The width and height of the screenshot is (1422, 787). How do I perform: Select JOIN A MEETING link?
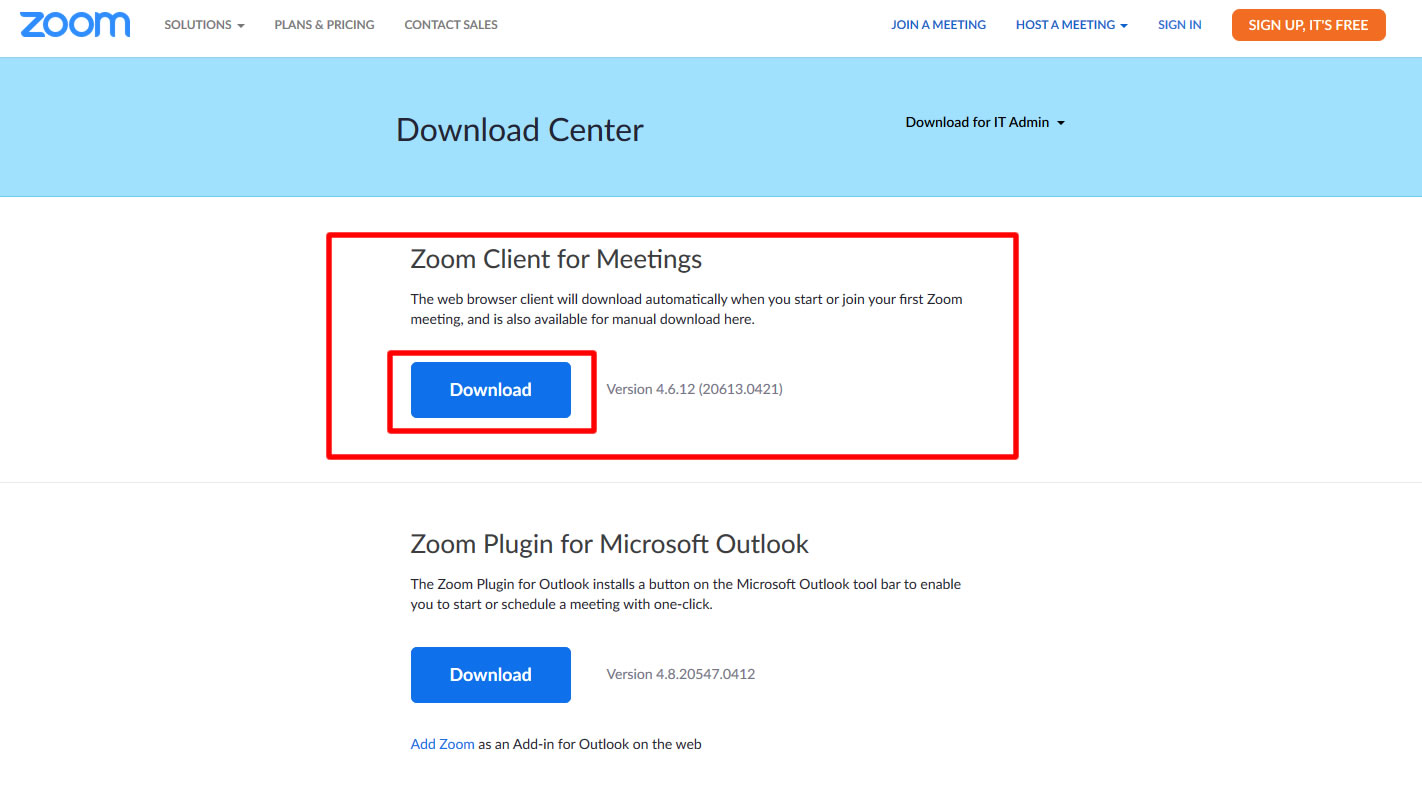pos(938,25)
